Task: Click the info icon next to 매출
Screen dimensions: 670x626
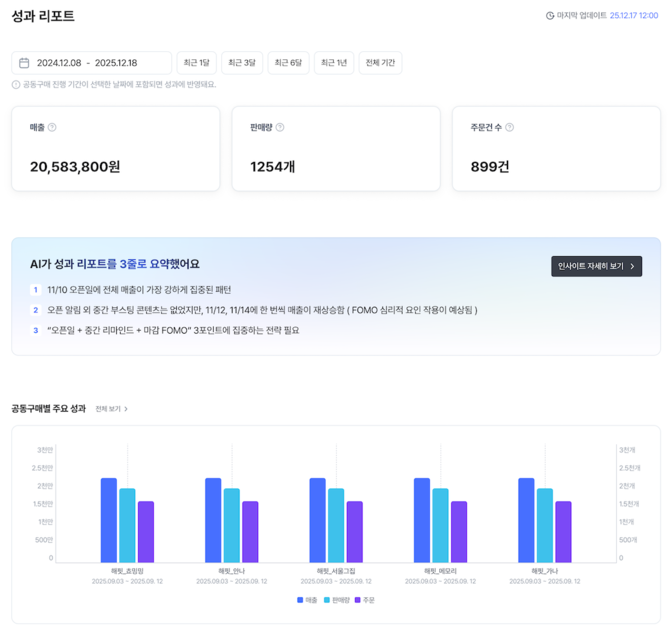Action: 52,128
